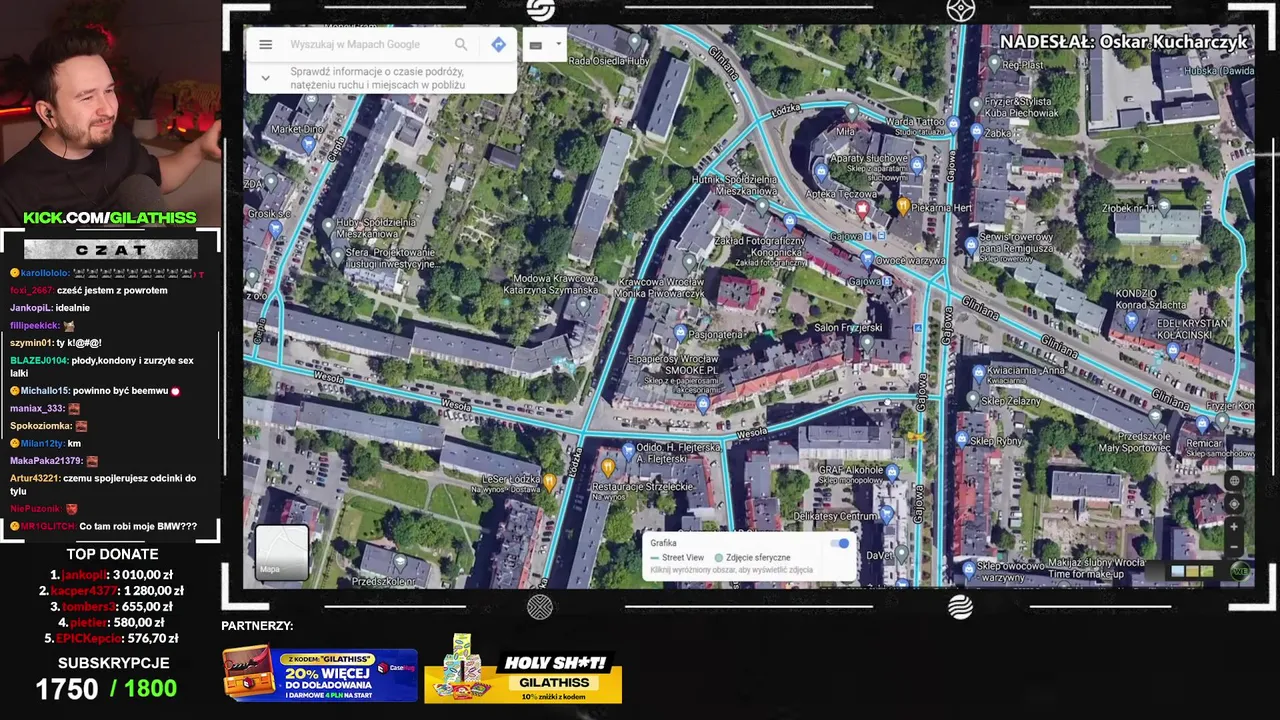Select the Restauracje Strzeleckie restaurant pin
1280x720 pixels.
(x=608, y=468)
